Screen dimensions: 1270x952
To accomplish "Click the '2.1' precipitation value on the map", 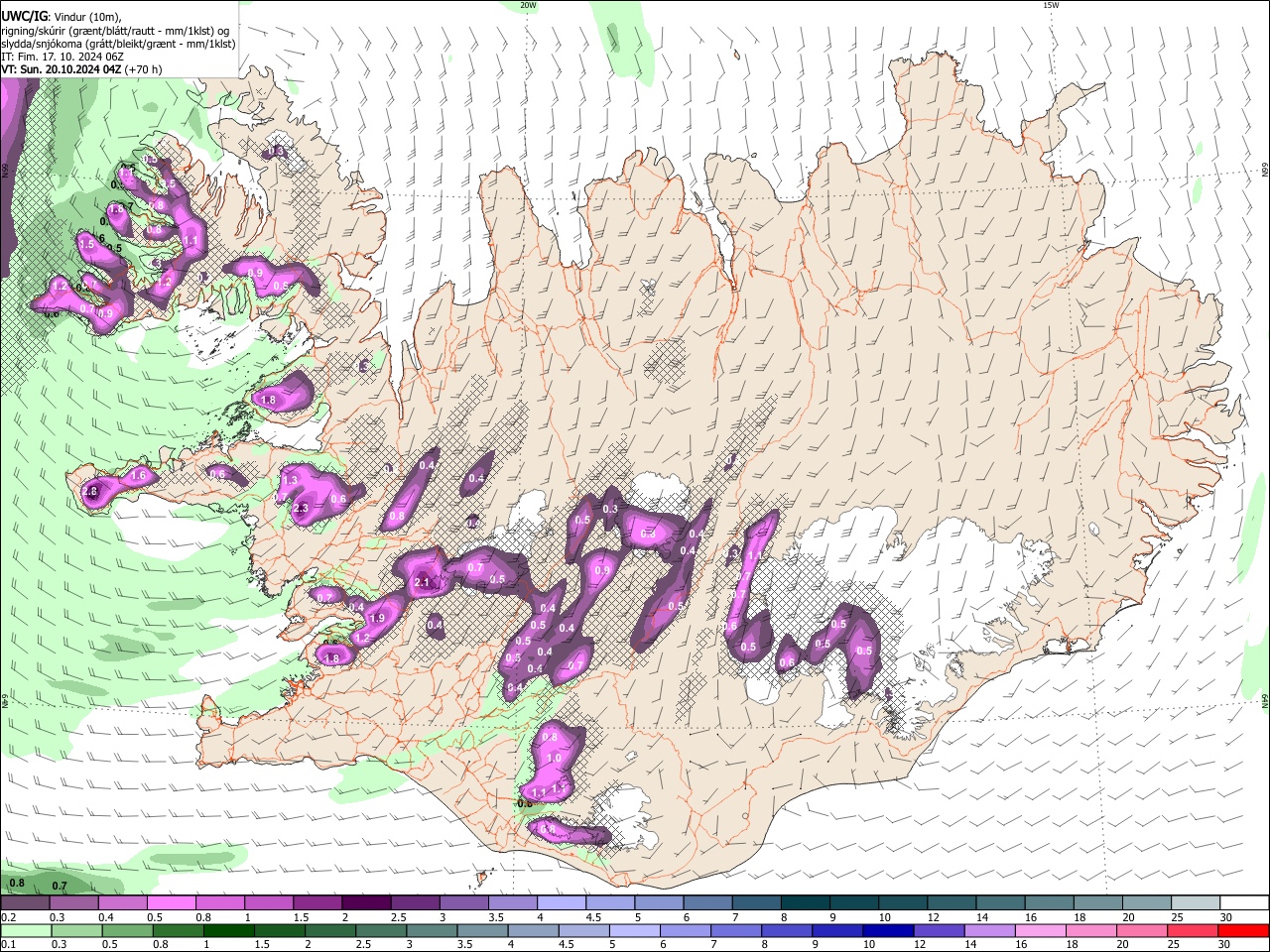I will pos(422,582).
